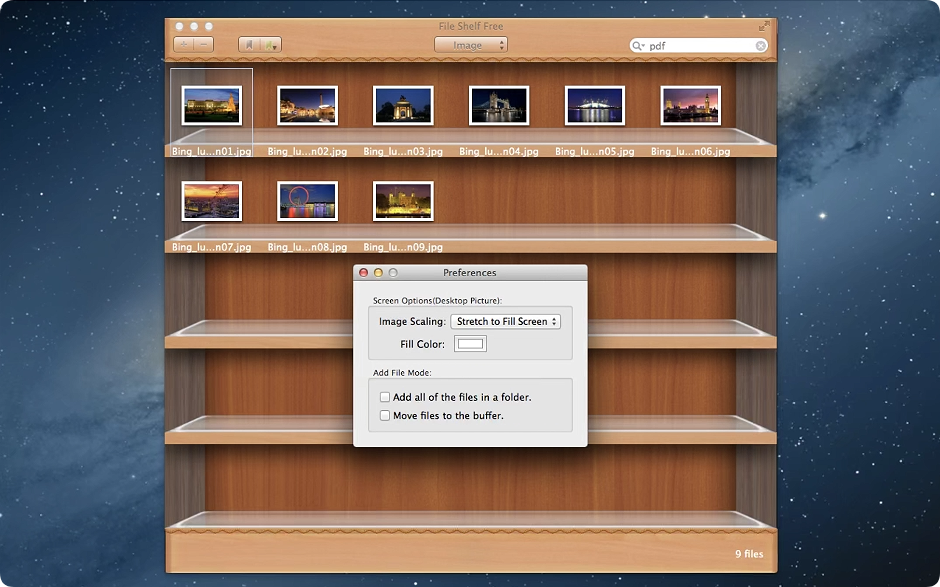940x587 pixels.
Task: Select thumbnail Bing_lu...n03.jpg arch image
Action: [x=403, y=106]
